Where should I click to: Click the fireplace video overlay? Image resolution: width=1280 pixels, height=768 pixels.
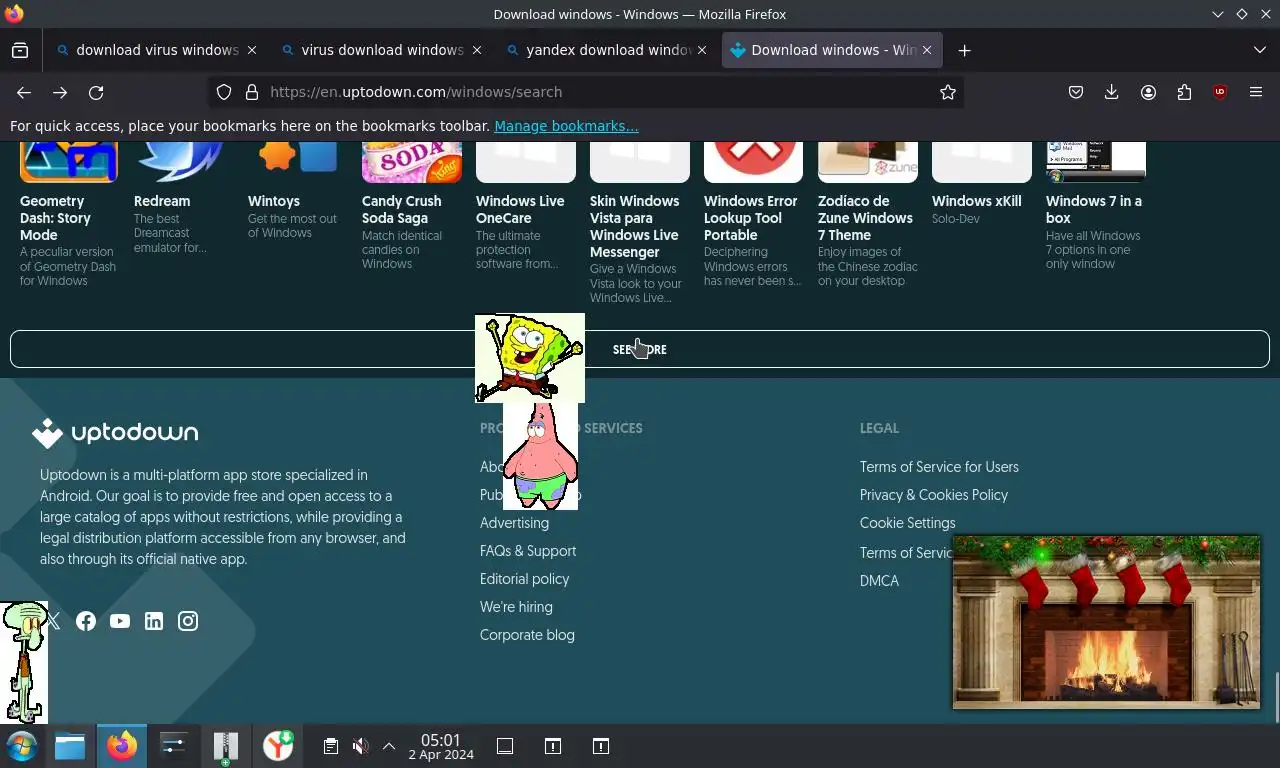[x=1106, y=622]
